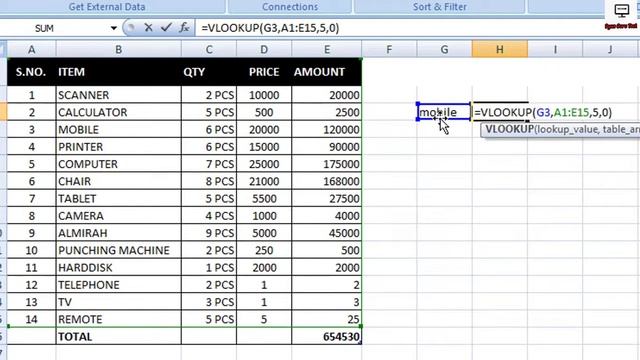Click amount cell 27500

click(x=327, y=198)
